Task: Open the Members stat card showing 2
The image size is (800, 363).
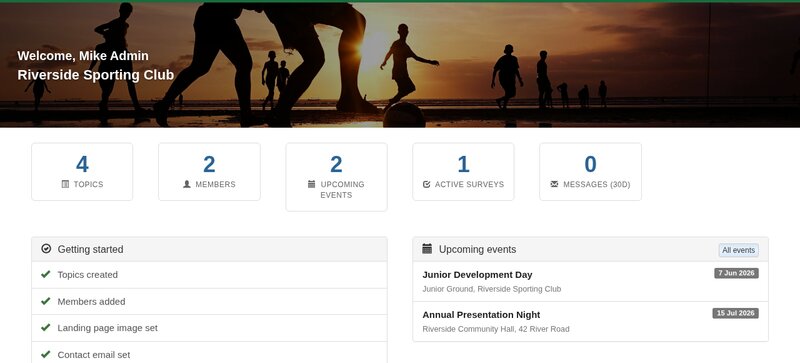Action: [209, 172]
